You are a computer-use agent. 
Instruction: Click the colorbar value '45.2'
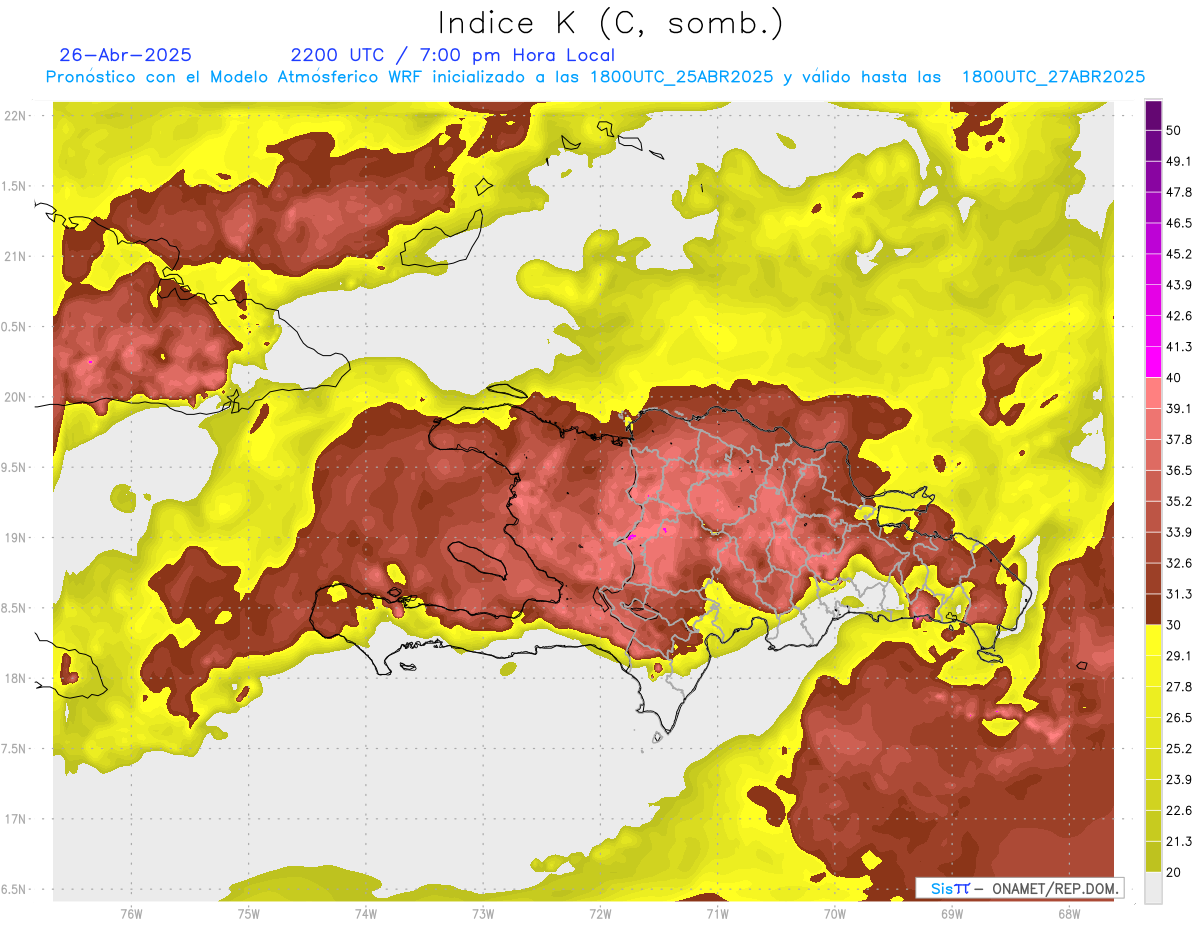pyautogui.click(x=1179, y=254)
